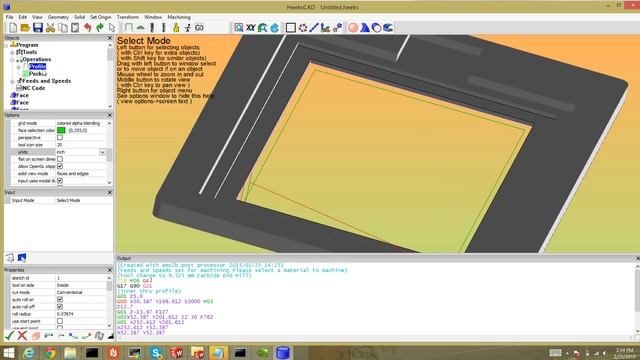
Task: Click the blue cone solid icon
Action: (x=364, y=27)
